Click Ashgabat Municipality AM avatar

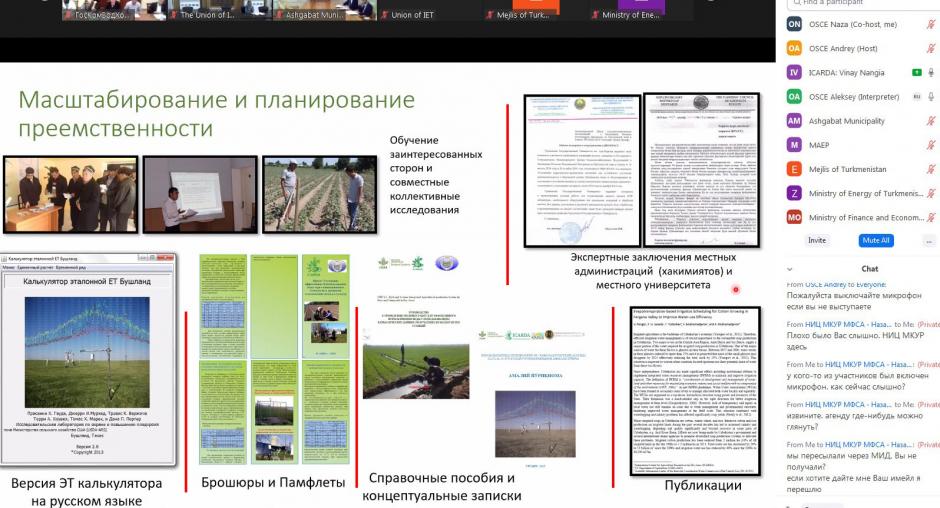point(794,121)
